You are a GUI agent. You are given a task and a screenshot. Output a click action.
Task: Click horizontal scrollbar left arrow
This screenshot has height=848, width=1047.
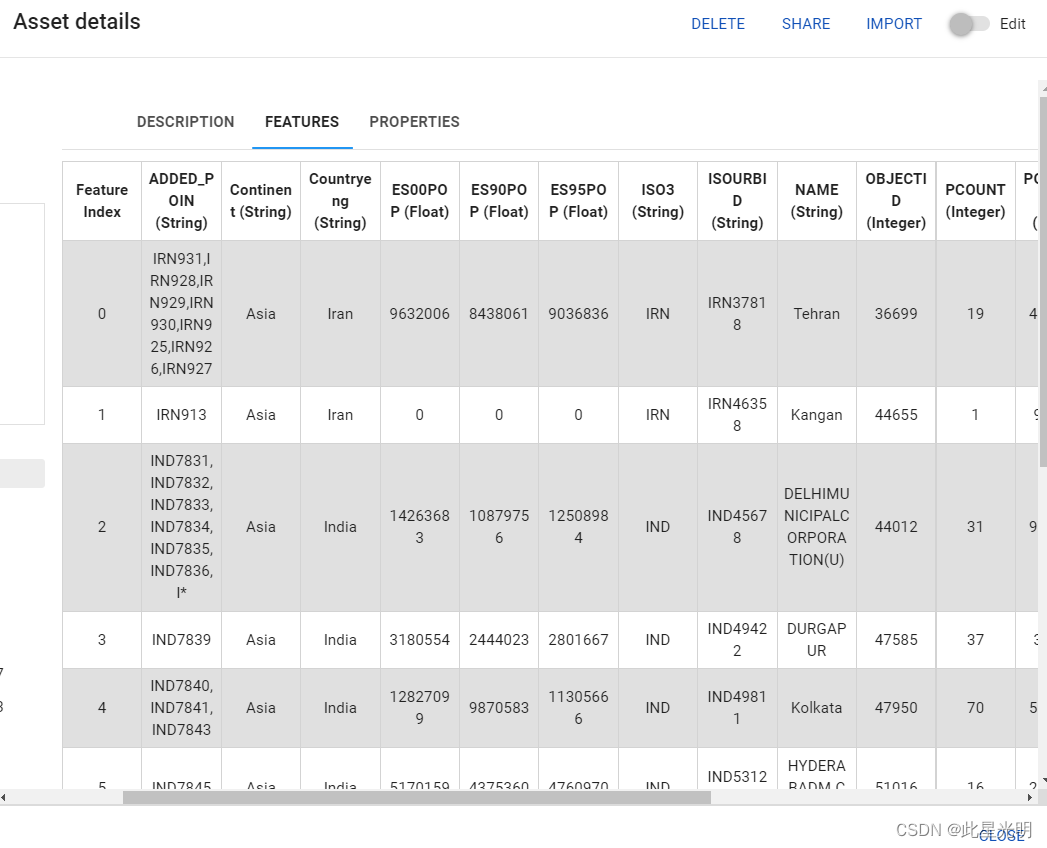coord(3,797)
